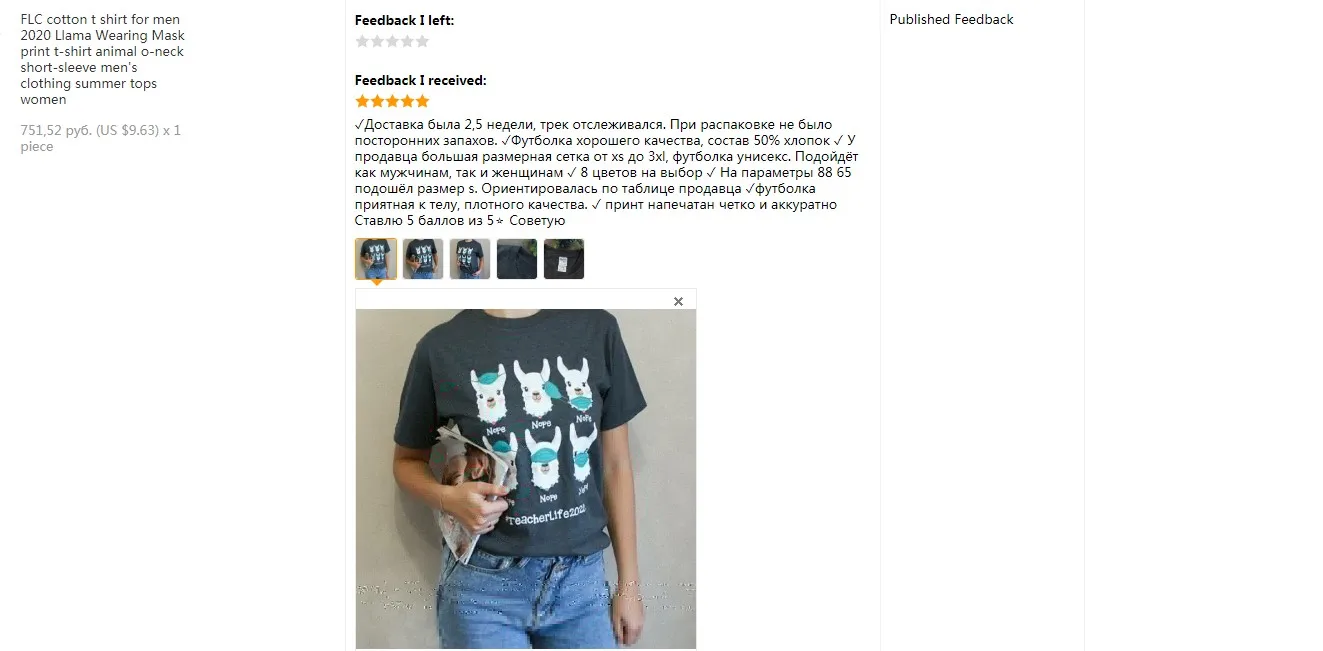
Task: Click the last orange star in received feedback
Action: pos(422,101)
